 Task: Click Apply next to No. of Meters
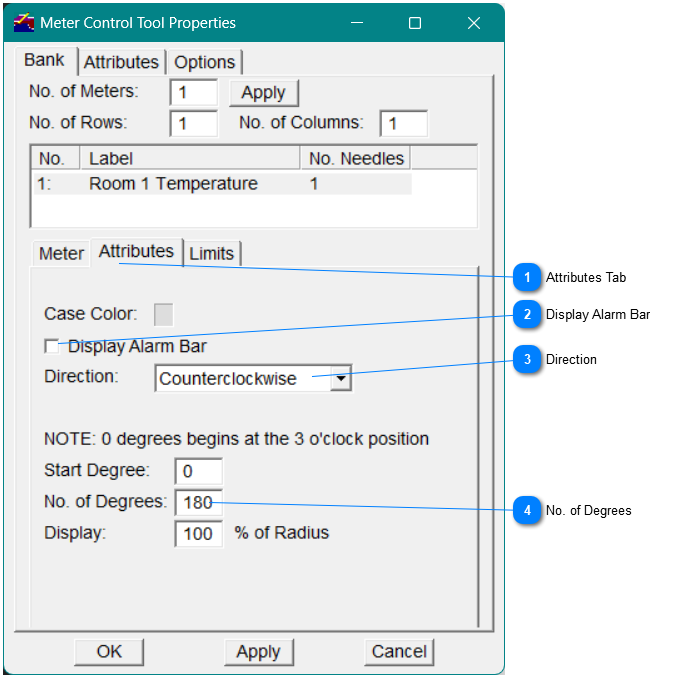[264, 93]
